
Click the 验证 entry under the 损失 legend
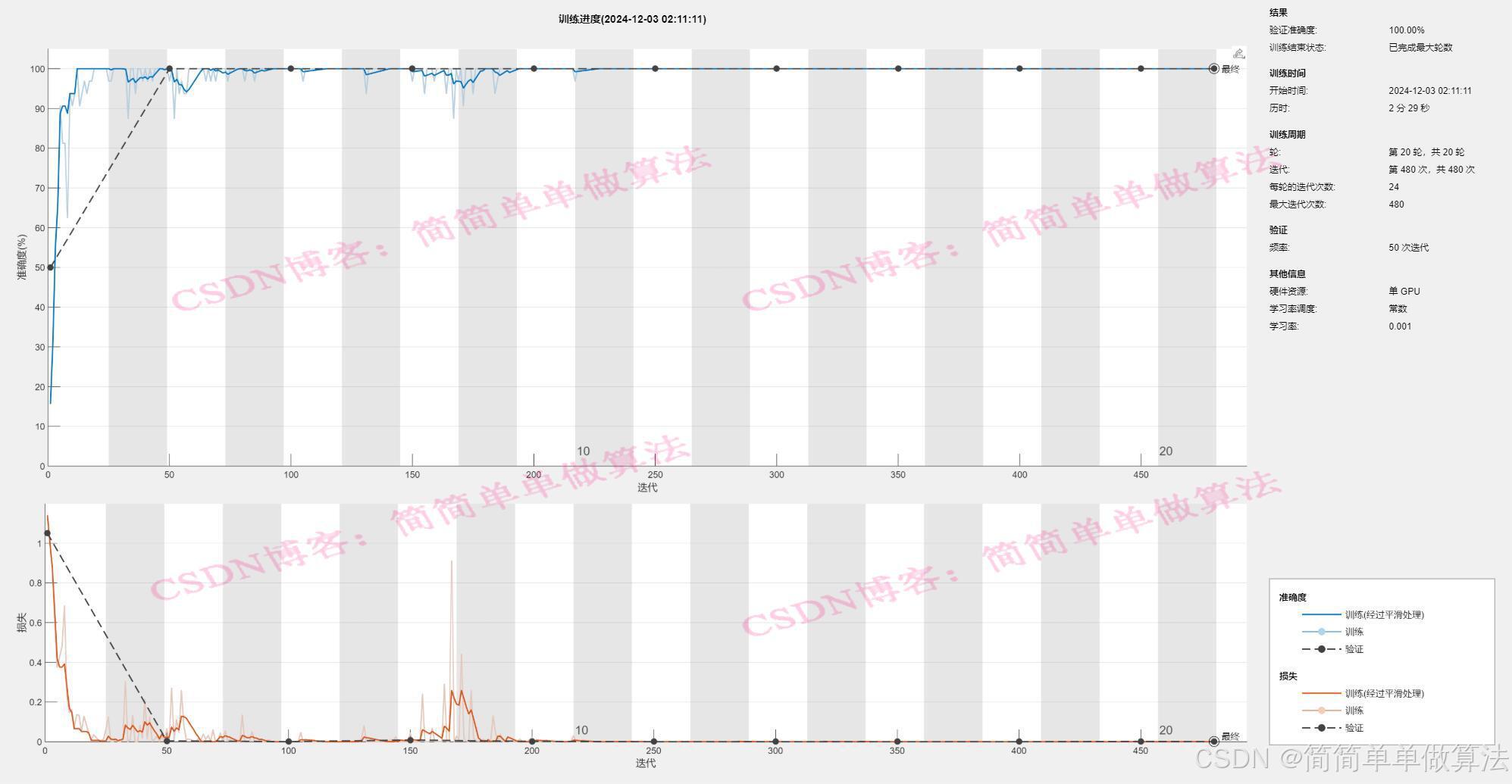1354,728
